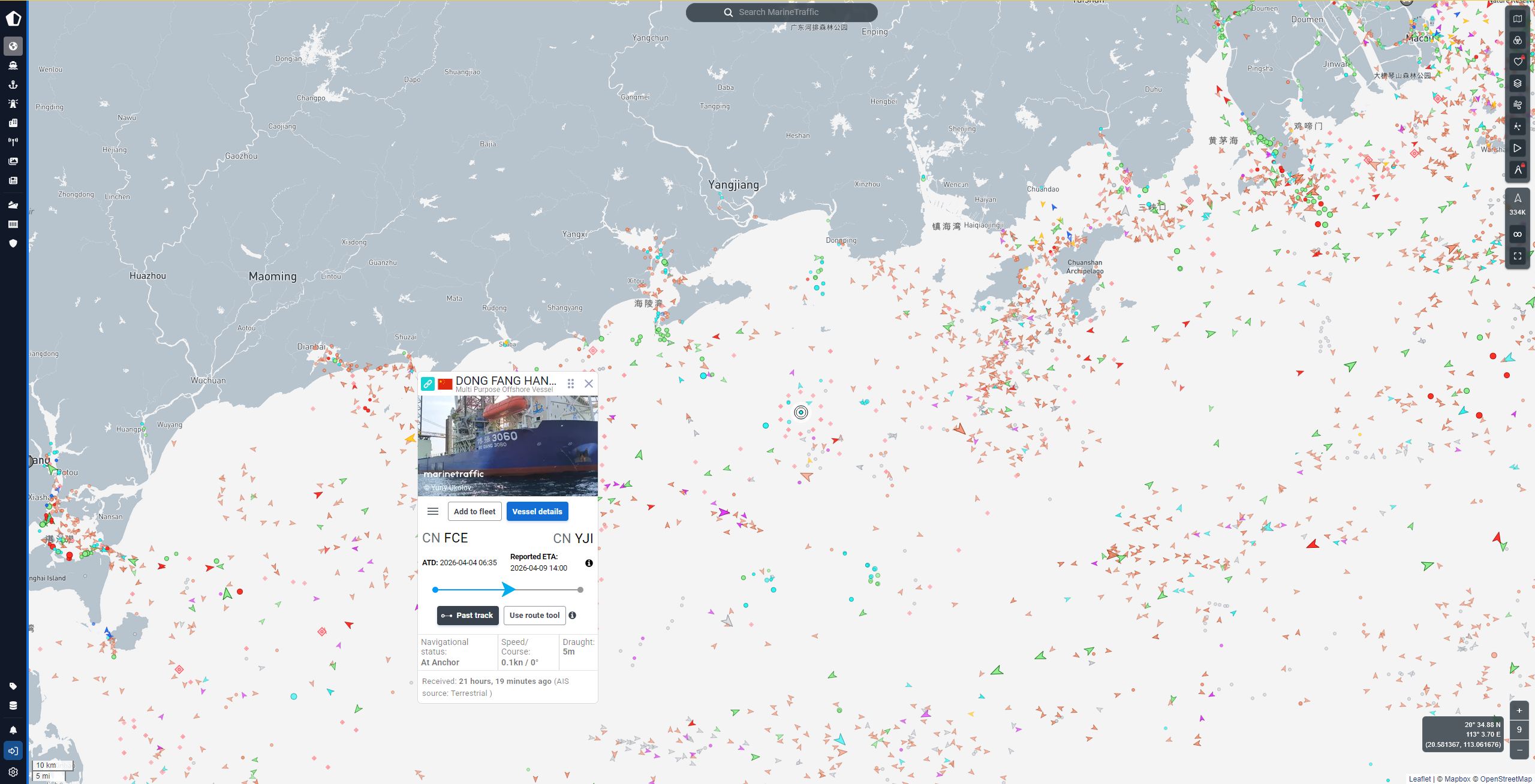Image resolution: width=1535 pixels, height=784 pixels.
Task: Expand the ETA info icon in popup
Action: pyautogui.click(x=589, y=563)
